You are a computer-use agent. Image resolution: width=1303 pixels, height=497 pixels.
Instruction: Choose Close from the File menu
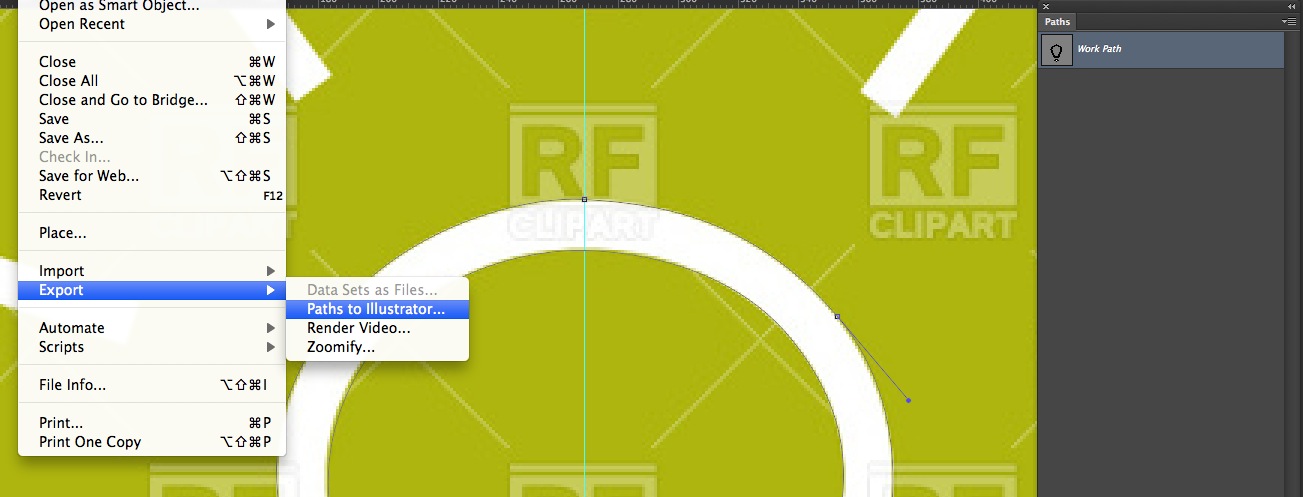tap(152, 62)
